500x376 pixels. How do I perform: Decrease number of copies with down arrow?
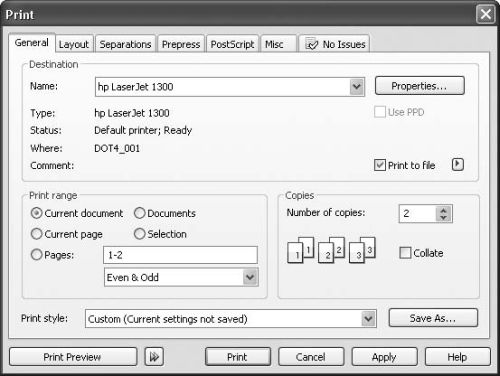(443, 218)
